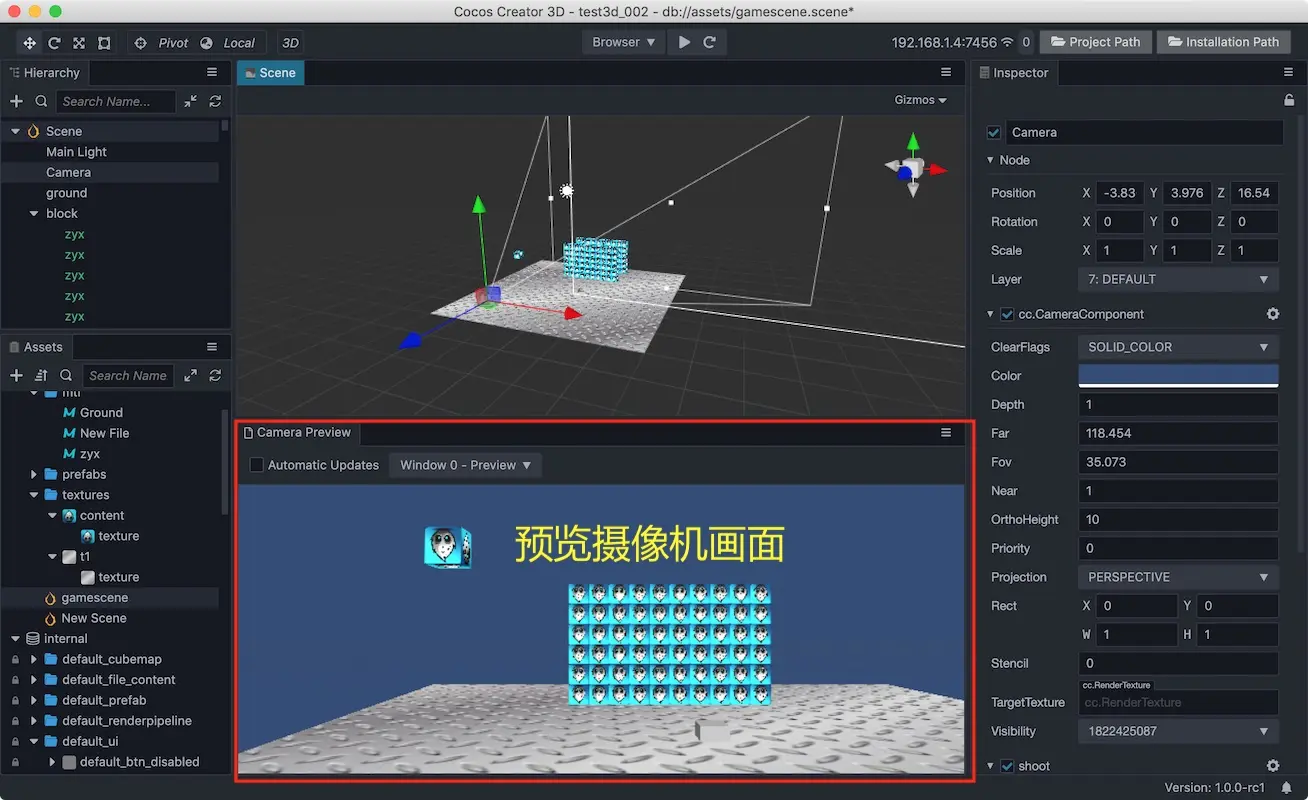This screenshot has height=800, width=1308.
Task: Collapse the textures folder
Action: [x=34, y=495]
